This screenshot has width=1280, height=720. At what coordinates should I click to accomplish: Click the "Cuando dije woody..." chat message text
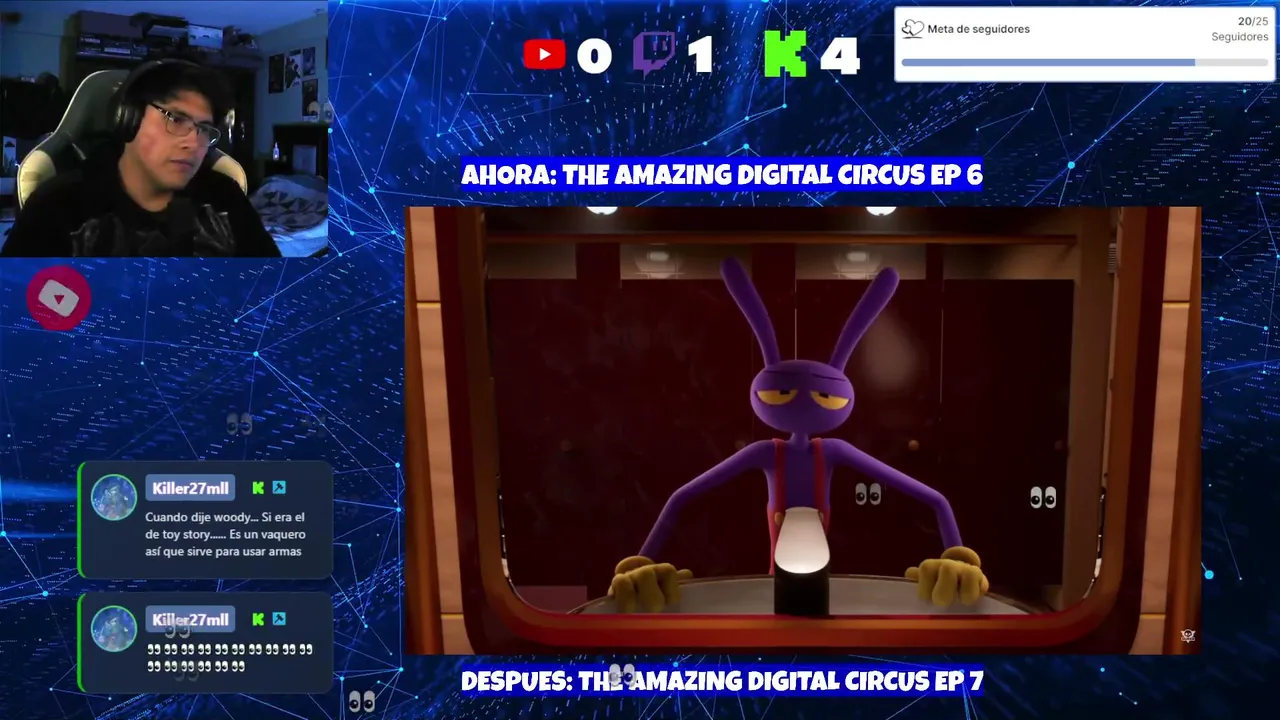click(224, 534)
